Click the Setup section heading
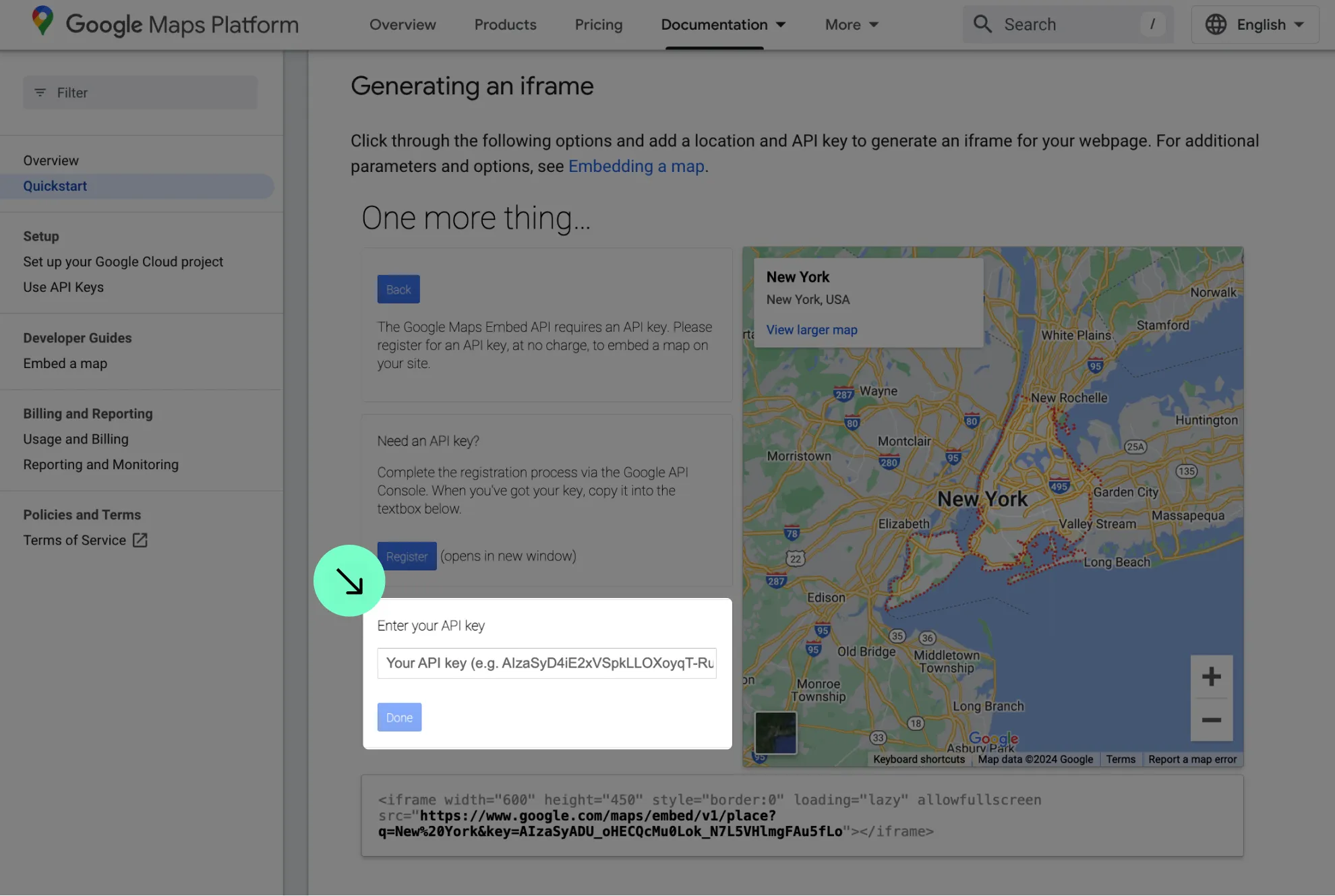The height and width of the screenshot is (896, 1335). (41, 236)
